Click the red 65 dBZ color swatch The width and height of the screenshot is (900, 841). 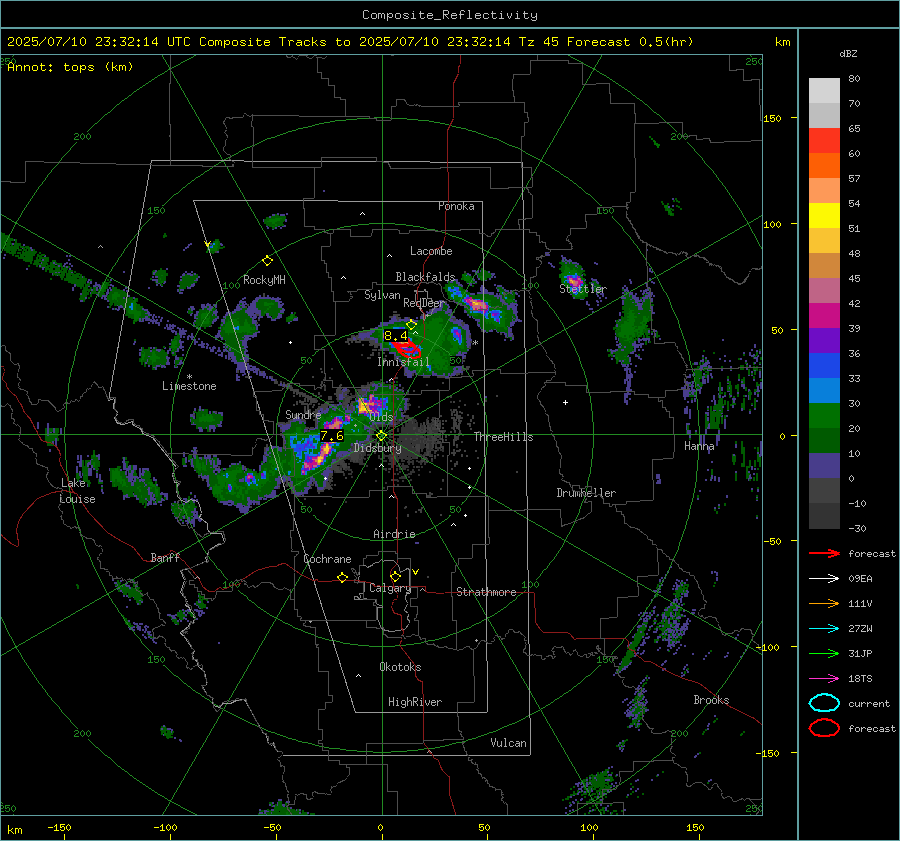824,140
